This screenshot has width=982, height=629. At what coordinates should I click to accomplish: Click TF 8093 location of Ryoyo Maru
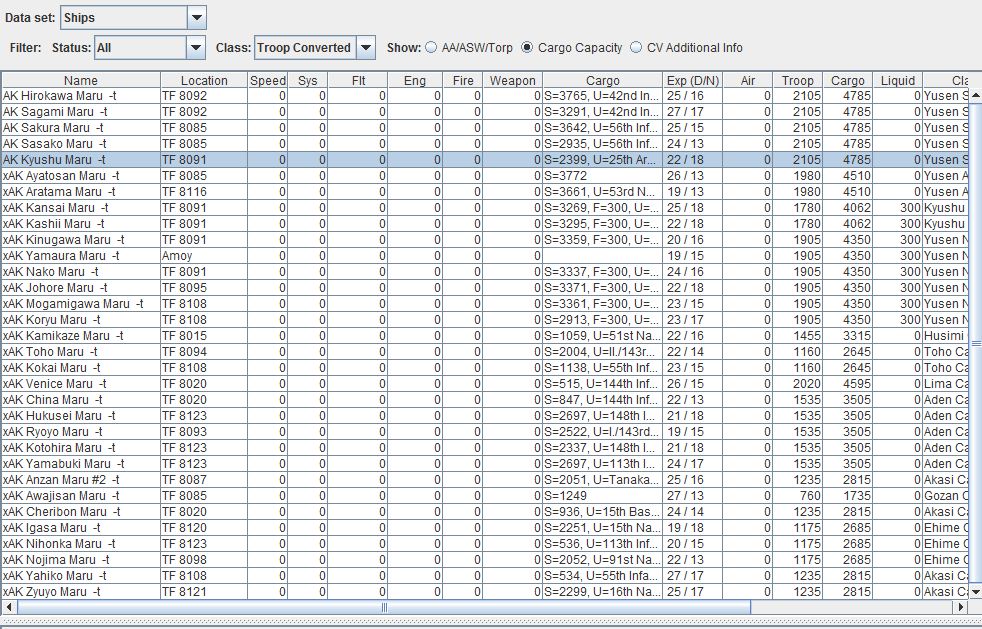pyautogui.click(x=204, y=432)
